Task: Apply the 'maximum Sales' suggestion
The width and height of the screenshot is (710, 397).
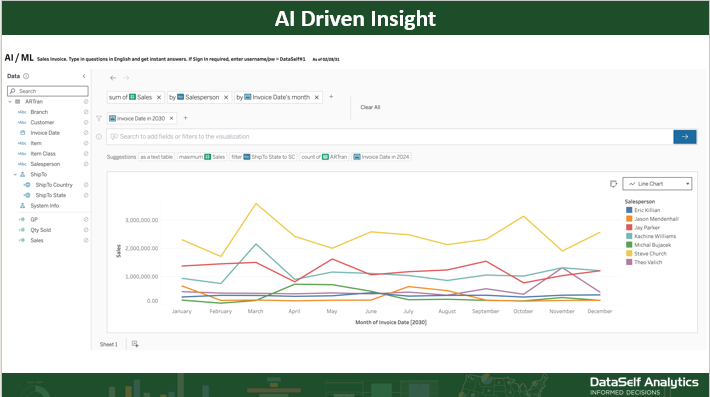Action: (201, 157)
